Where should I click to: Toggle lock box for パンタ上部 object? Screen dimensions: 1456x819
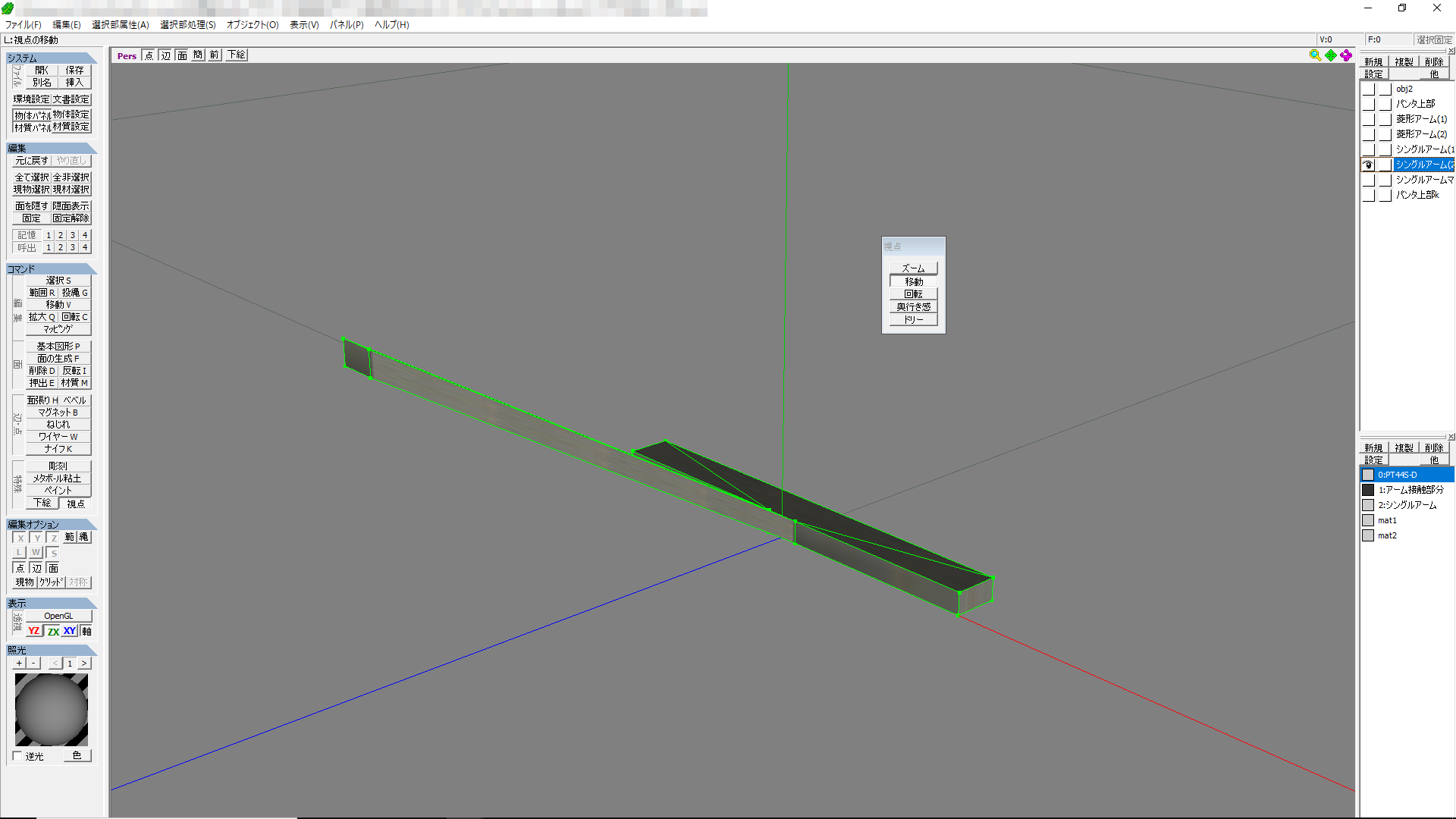point(1385,104)
